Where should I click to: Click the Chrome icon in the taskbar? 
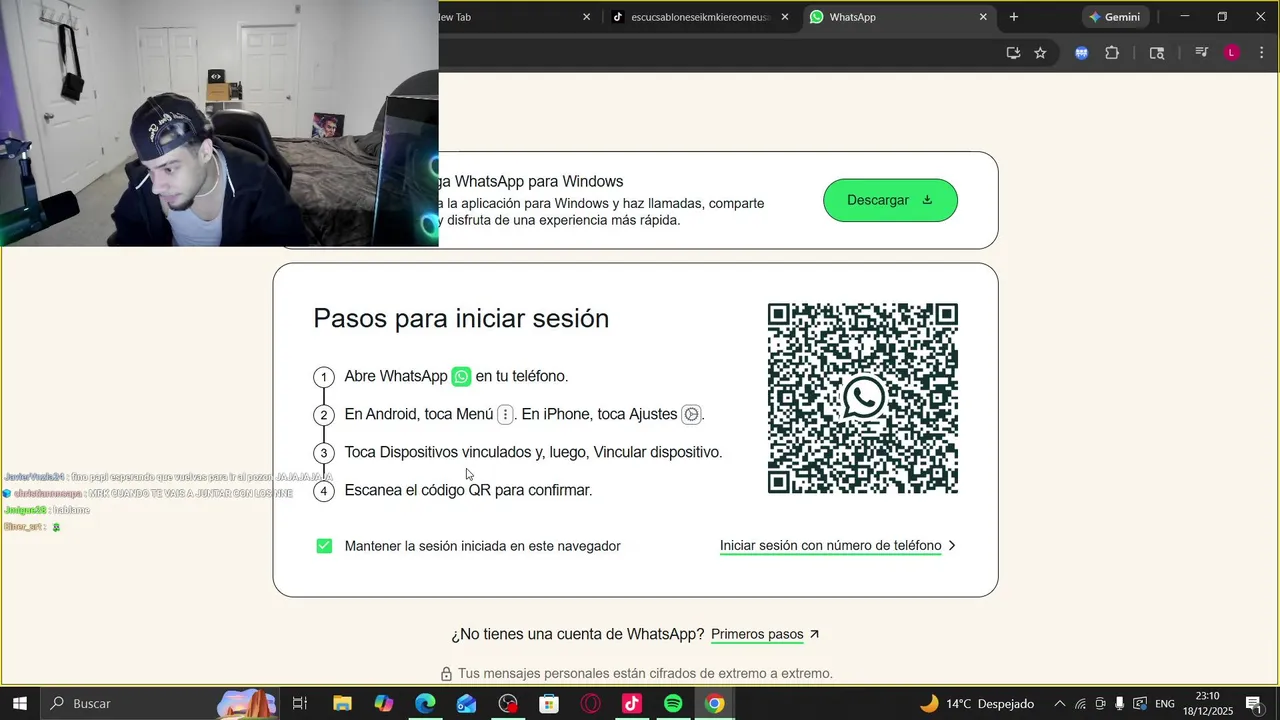[714, 704]
